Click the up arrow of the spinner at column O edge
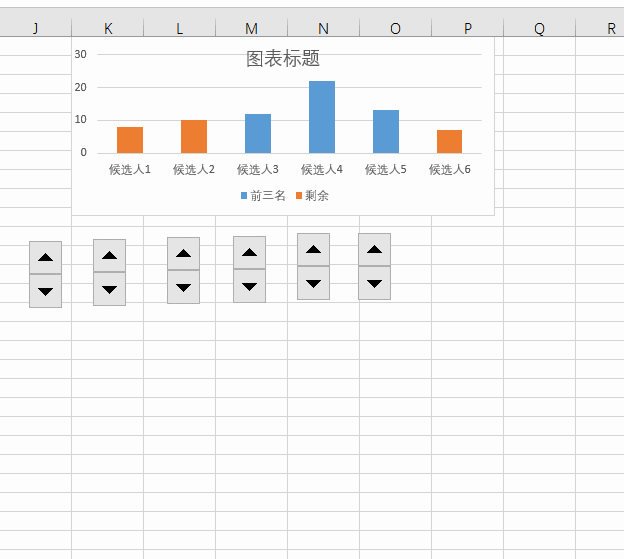624x559 pixels. (374, 249)
